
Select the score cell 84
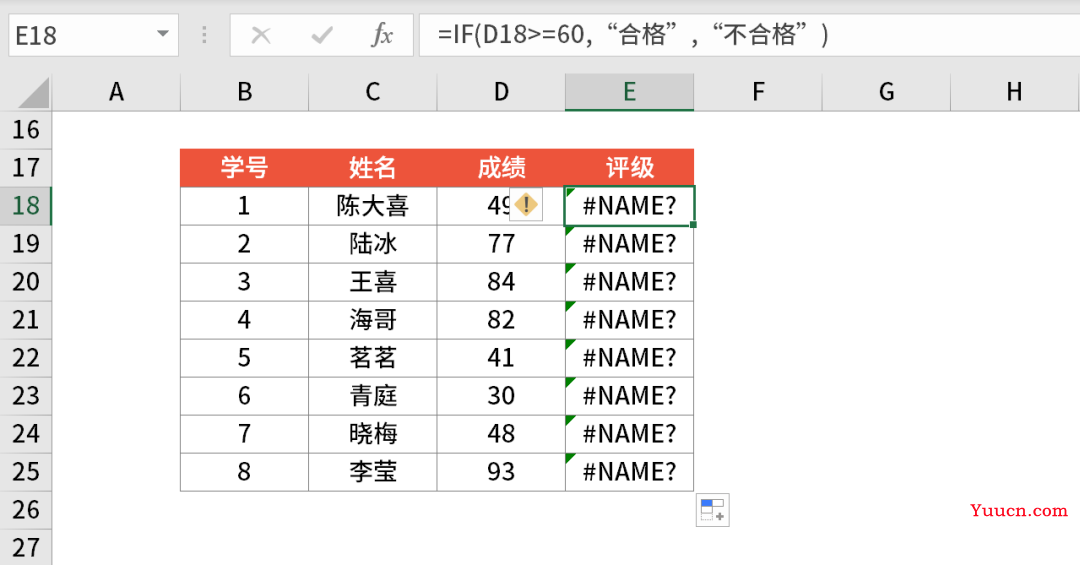coord(501,281)
